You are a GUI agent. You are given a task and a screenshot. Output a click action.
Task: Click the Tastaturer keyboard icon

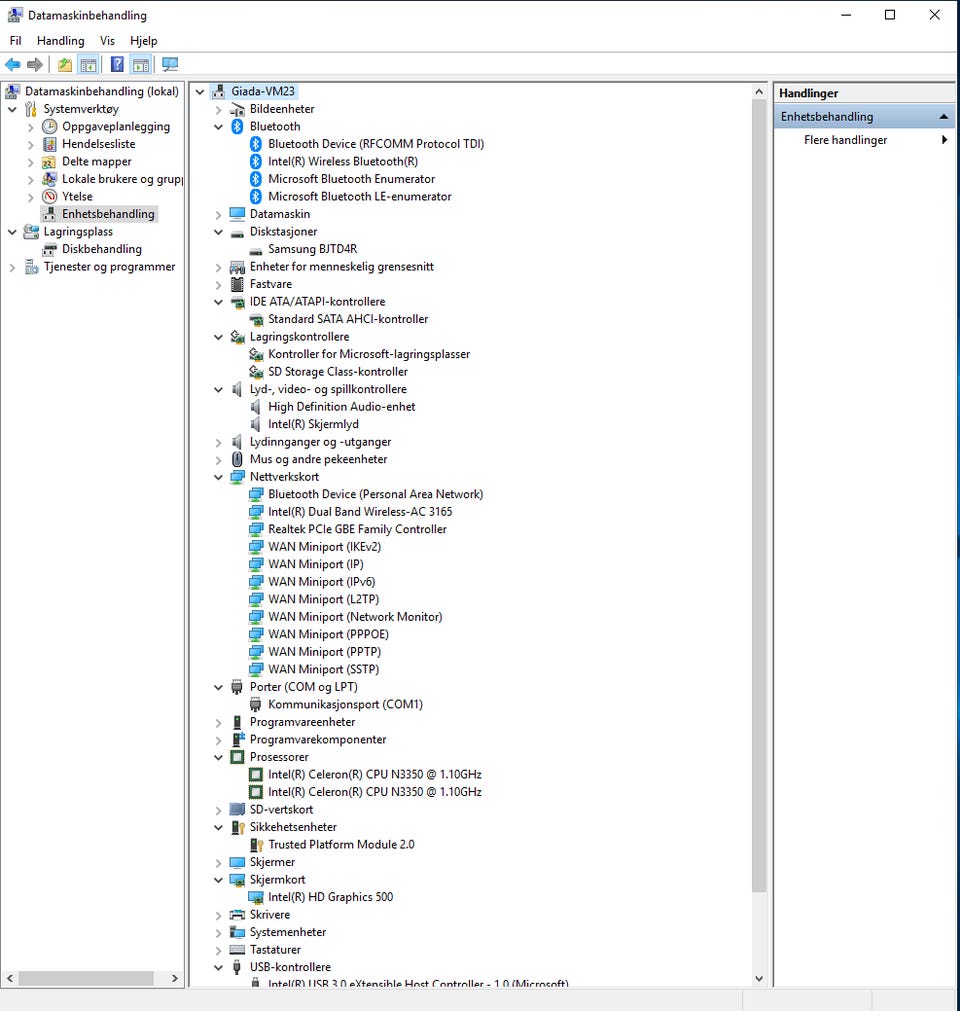(237, 950)
